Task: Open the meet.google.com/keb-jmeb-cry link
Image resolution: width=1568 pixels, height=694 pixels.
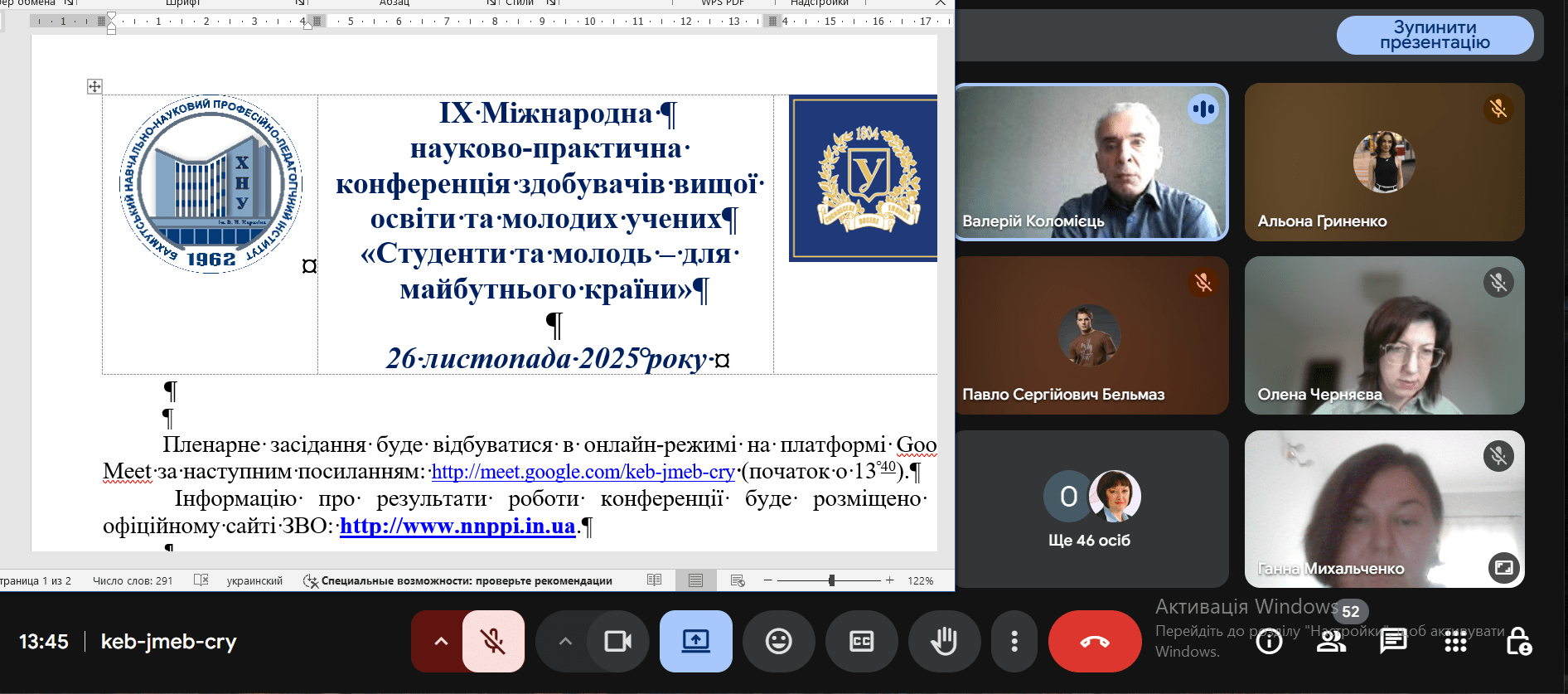Action: point(583,472)
